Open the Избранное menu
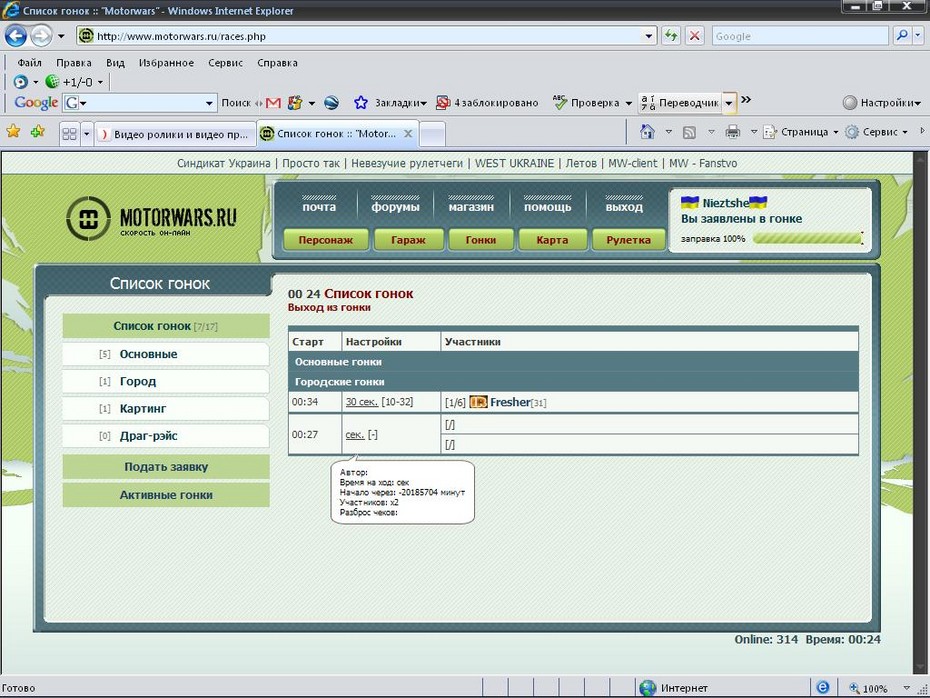The image size is (930, 698). coord(166,62)
